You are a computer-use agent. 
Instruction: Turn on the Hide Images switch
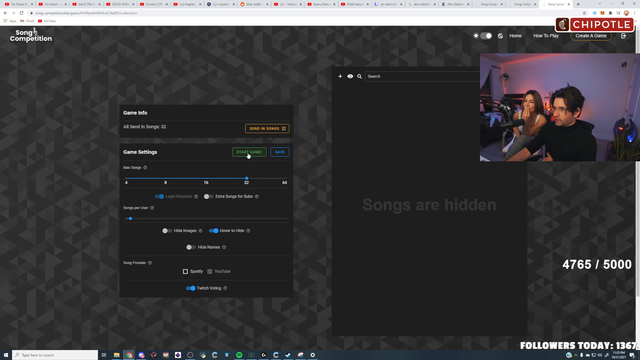pyautogui.click(x=167, y=231)
